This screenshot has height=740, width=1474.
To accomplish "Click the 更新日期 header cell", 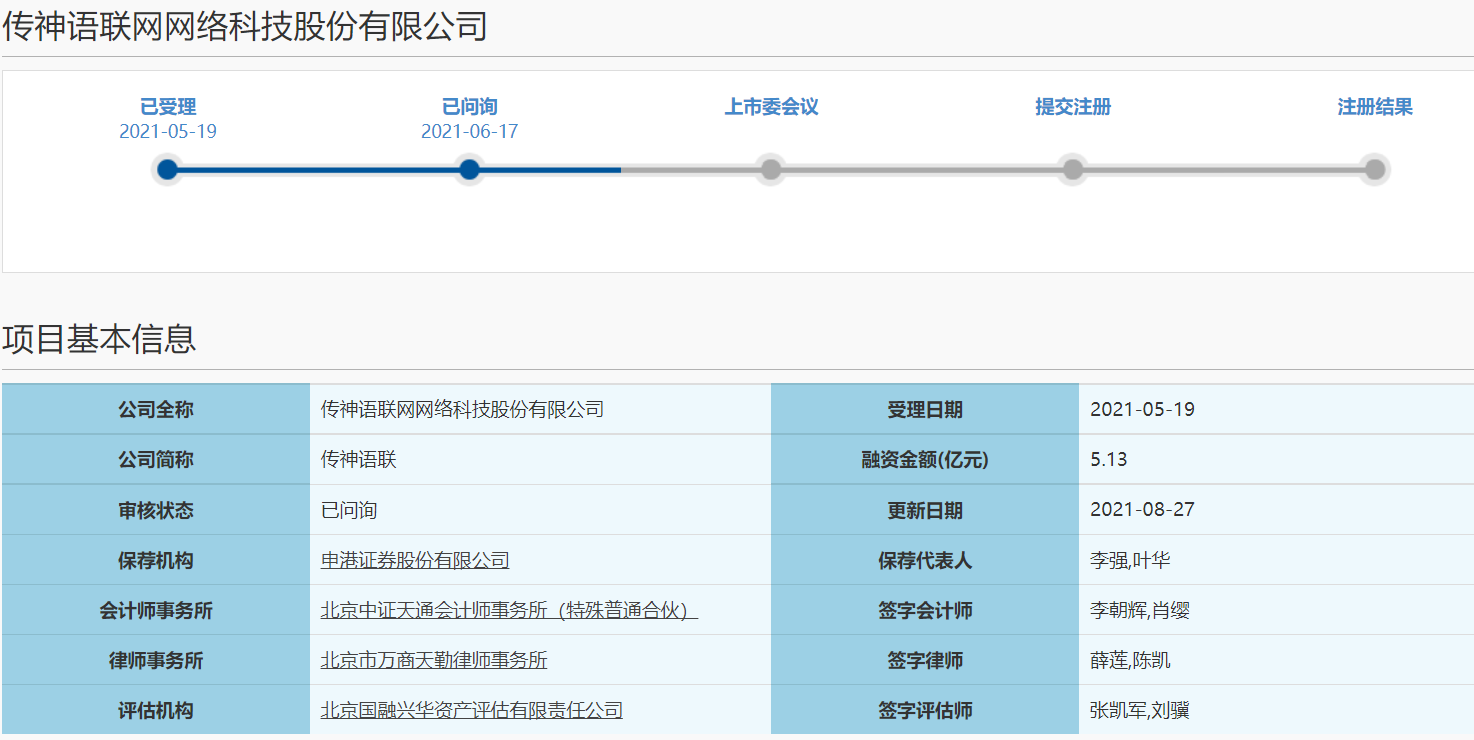I will (925, 510).
